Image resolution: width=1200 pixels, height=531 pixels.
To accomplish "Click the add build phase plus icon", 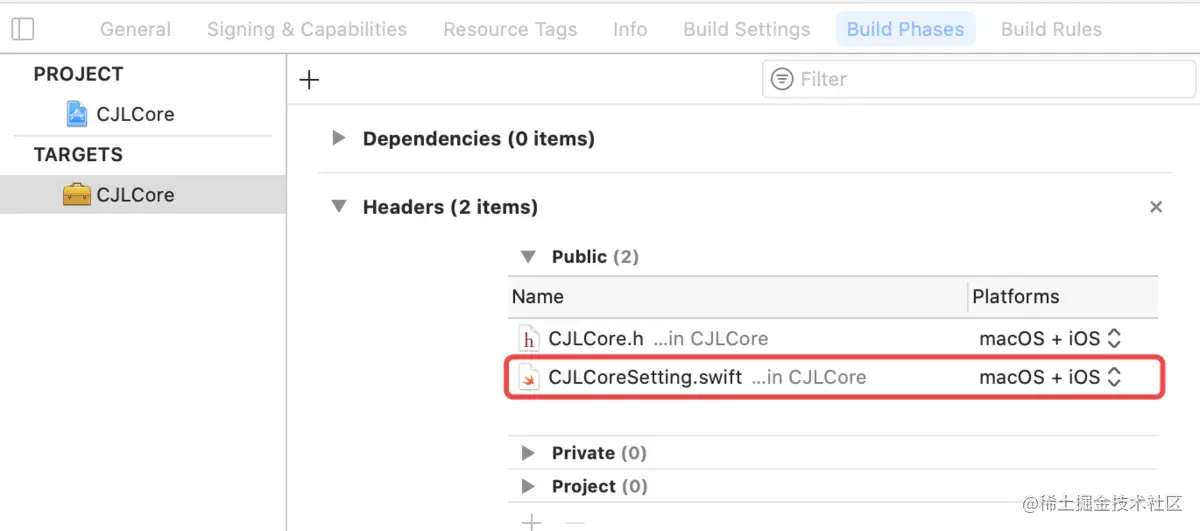I will pos(310,80).
